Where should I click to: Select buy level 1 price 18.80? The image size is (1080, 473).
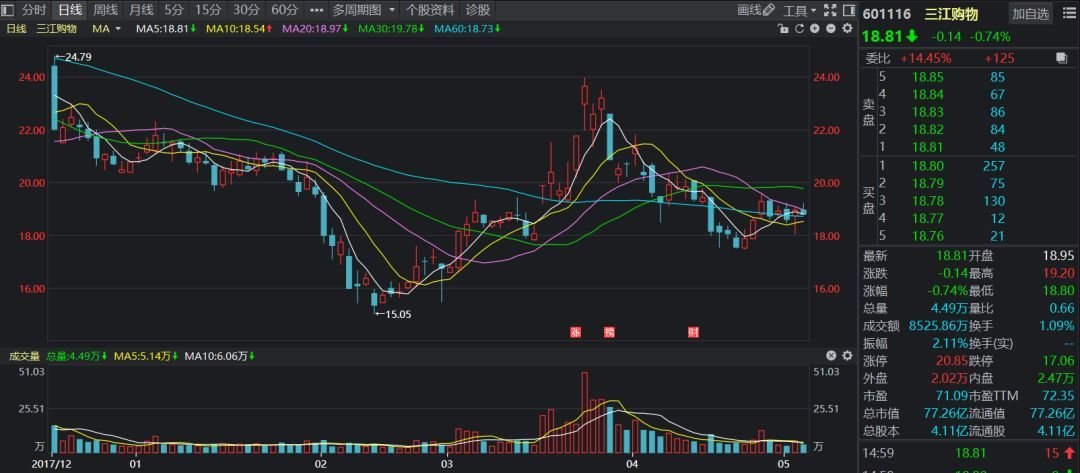pos(928,166)
